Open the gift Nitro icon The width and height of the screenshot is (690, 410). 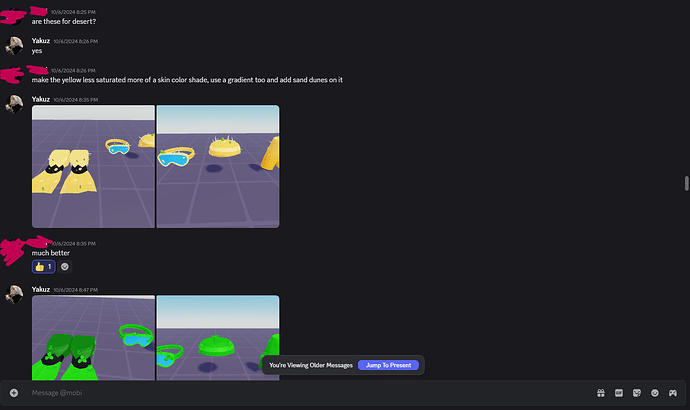601,393
